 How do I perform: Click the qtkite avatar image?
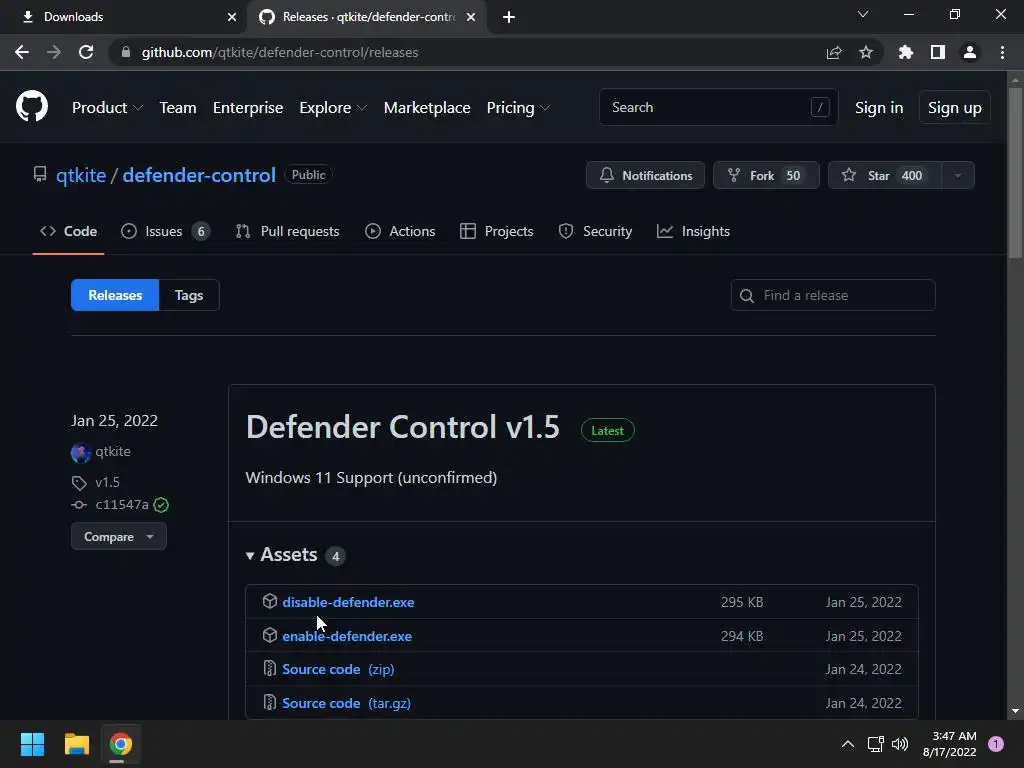click(81, 452)
